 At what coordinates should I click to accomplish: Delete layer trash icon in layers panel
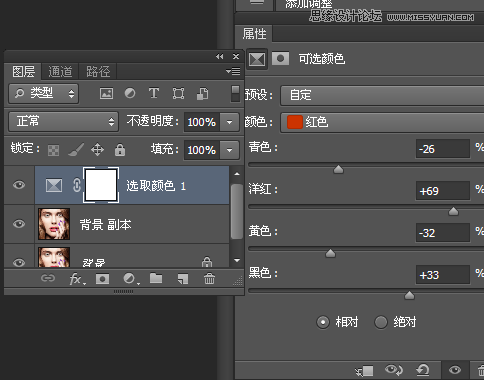pos(209,278)
